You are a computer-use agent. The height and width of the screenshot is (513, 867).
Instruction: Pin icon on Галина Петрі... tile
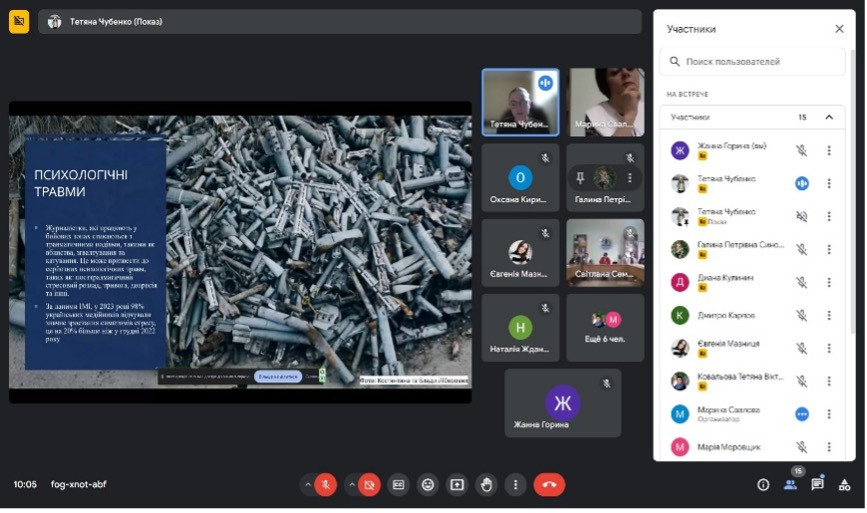click(580, 177)
